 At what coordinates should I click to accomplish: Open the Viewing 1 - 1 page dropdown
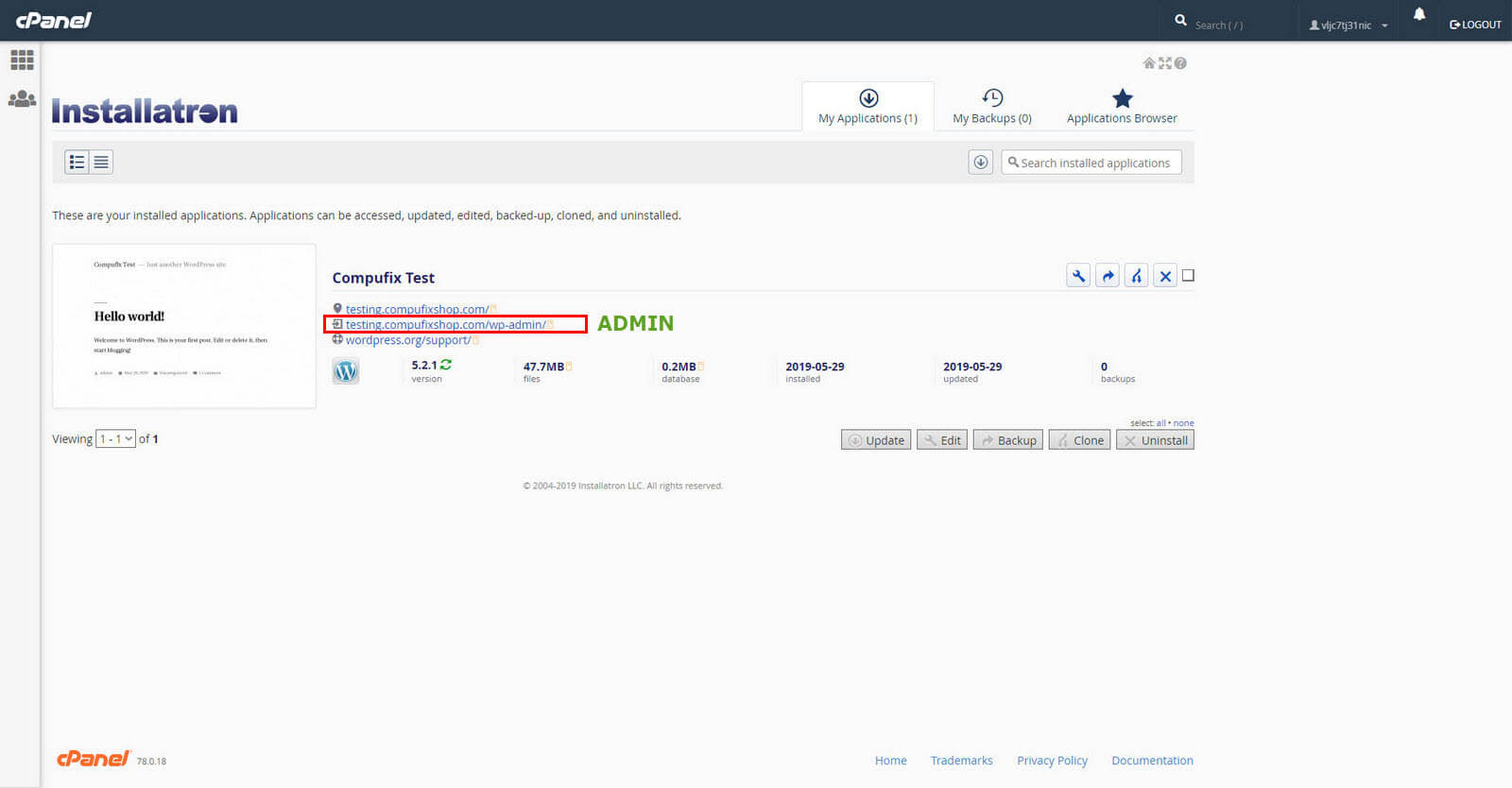(x=115, y=439)
